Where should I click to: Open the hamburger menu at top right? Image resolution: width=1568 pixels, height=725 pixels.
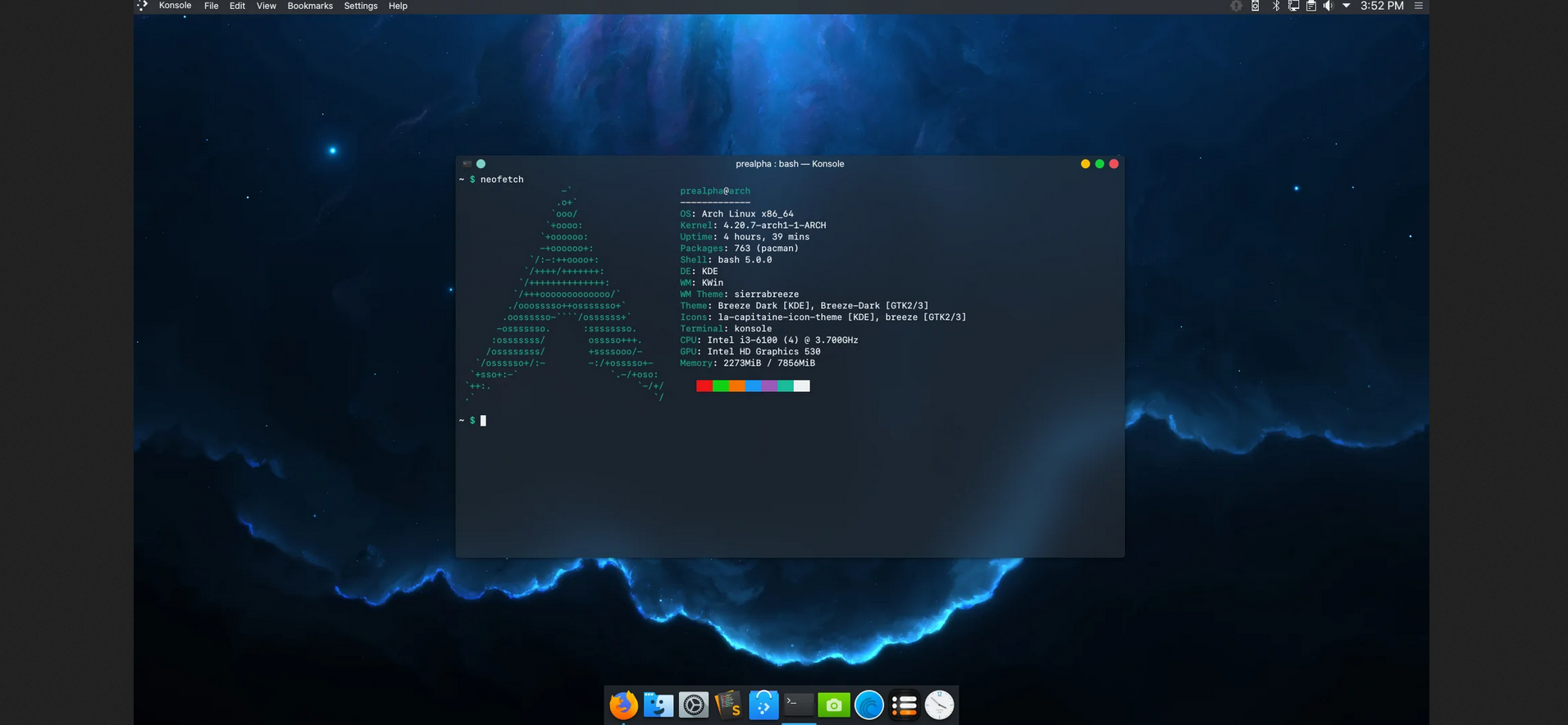tap(1418, 6)
